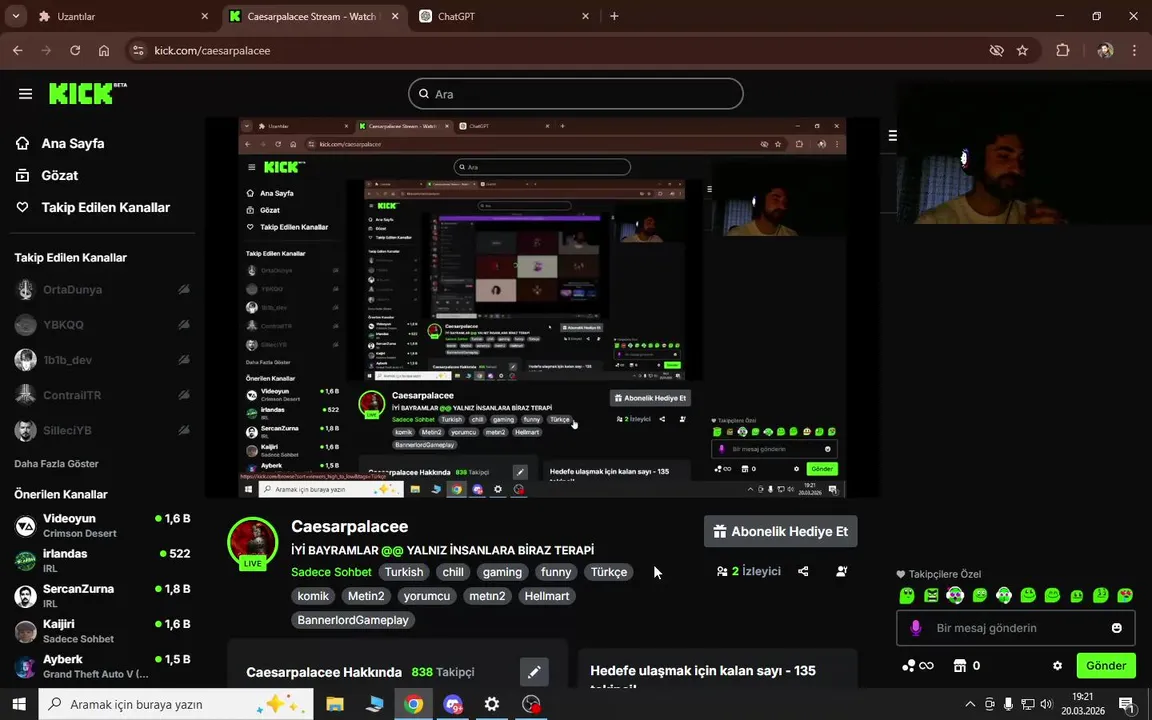Insert the heart-eyes emote
Viewport: 1152px width, 720px height.
[1125, 595]
